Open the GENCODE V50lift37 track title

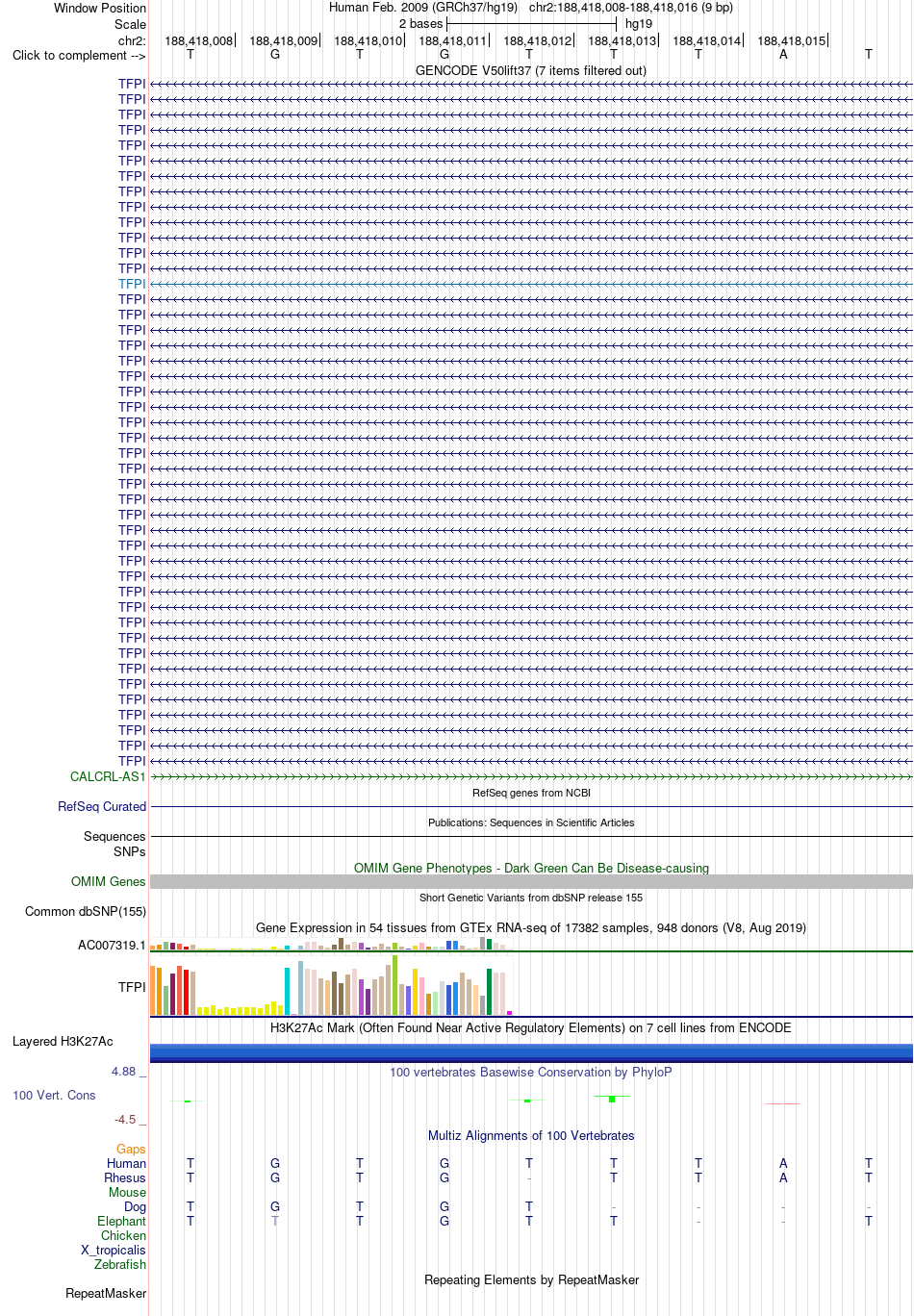(531, 71)
